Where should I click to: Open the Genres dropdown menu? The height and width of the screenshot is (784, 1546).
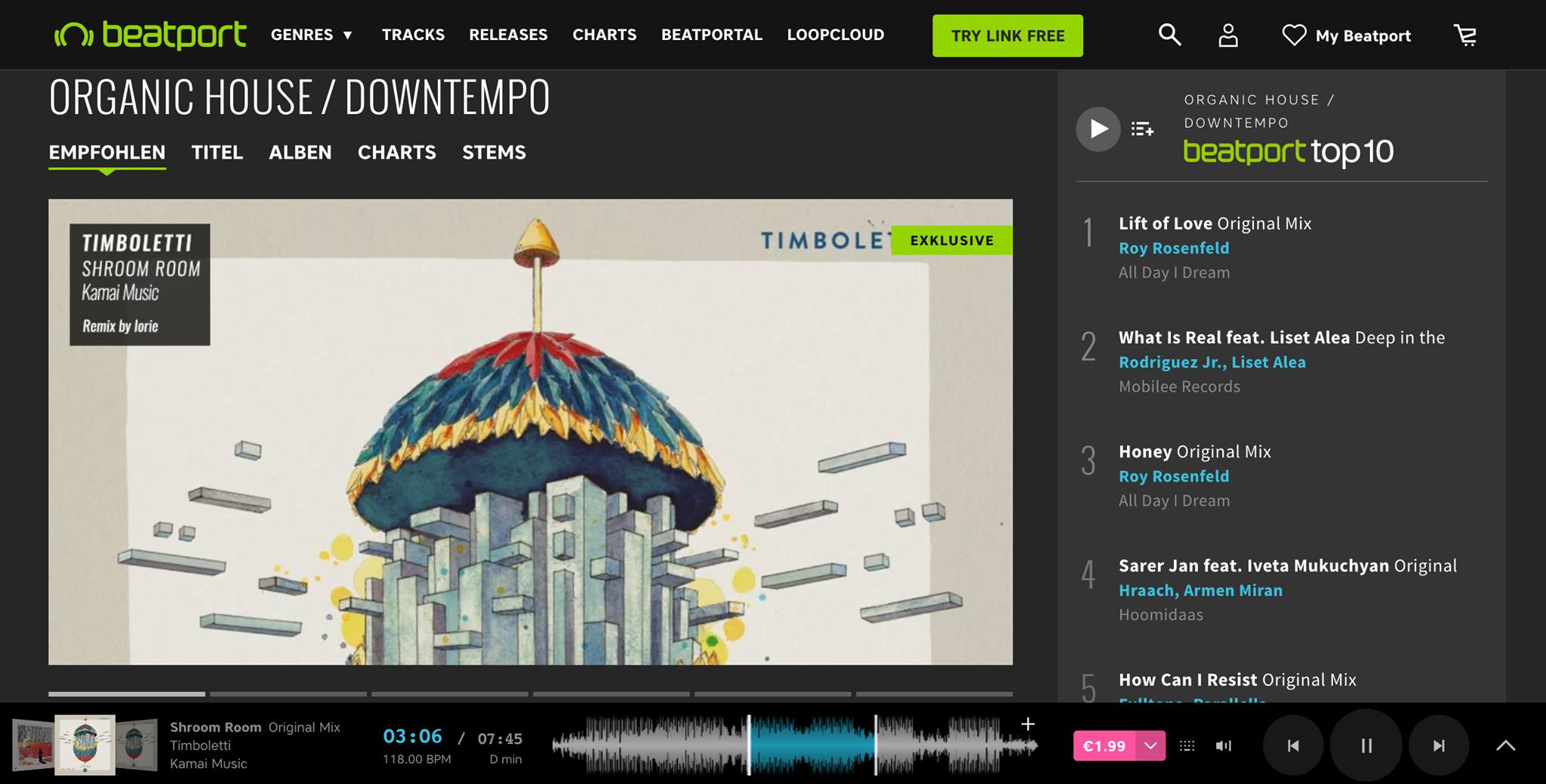pos(312,35)
